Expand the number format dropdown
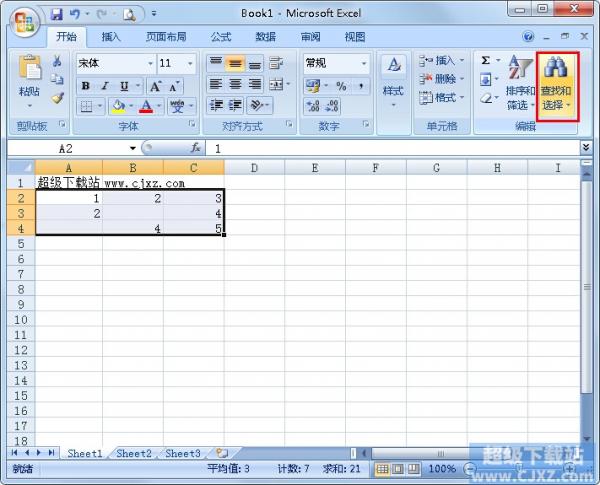This screenshot has height=485, width=600. tap(363, 63)
